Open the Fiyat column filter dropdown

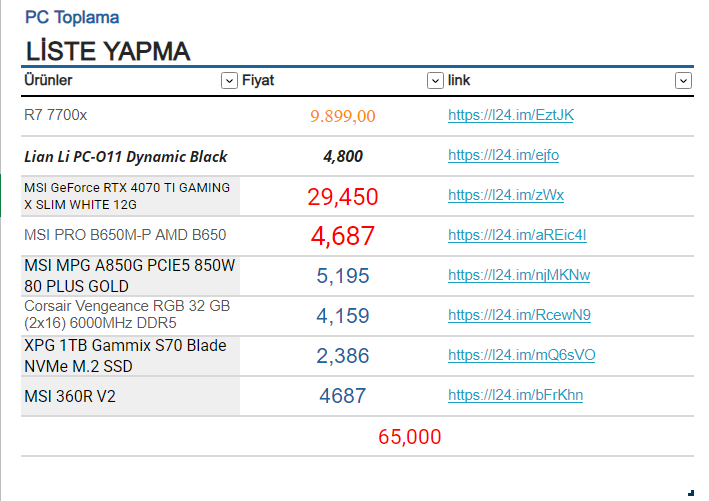tap(435, 81)
